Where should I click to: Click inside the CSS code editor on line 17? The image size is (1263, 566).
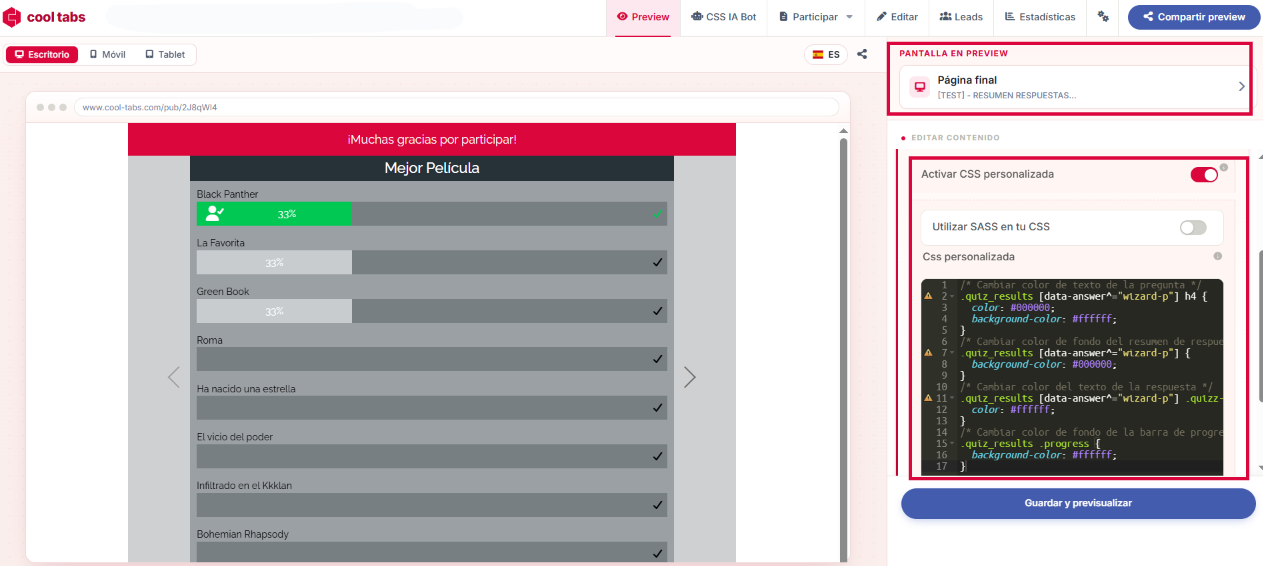tap(1090, 467)
